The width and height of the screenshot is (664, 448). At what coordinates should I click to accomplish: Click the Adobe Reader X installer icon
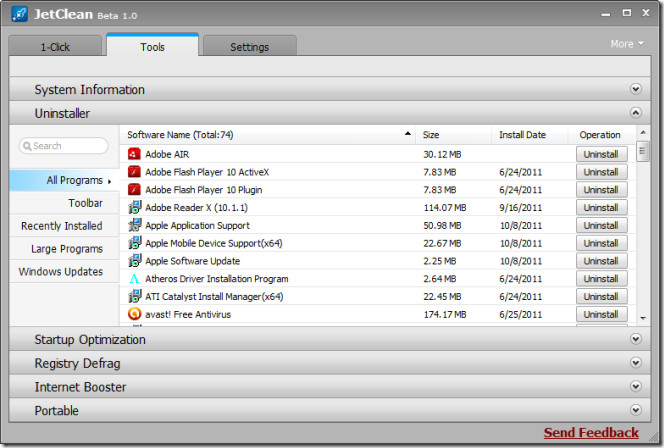135,207
